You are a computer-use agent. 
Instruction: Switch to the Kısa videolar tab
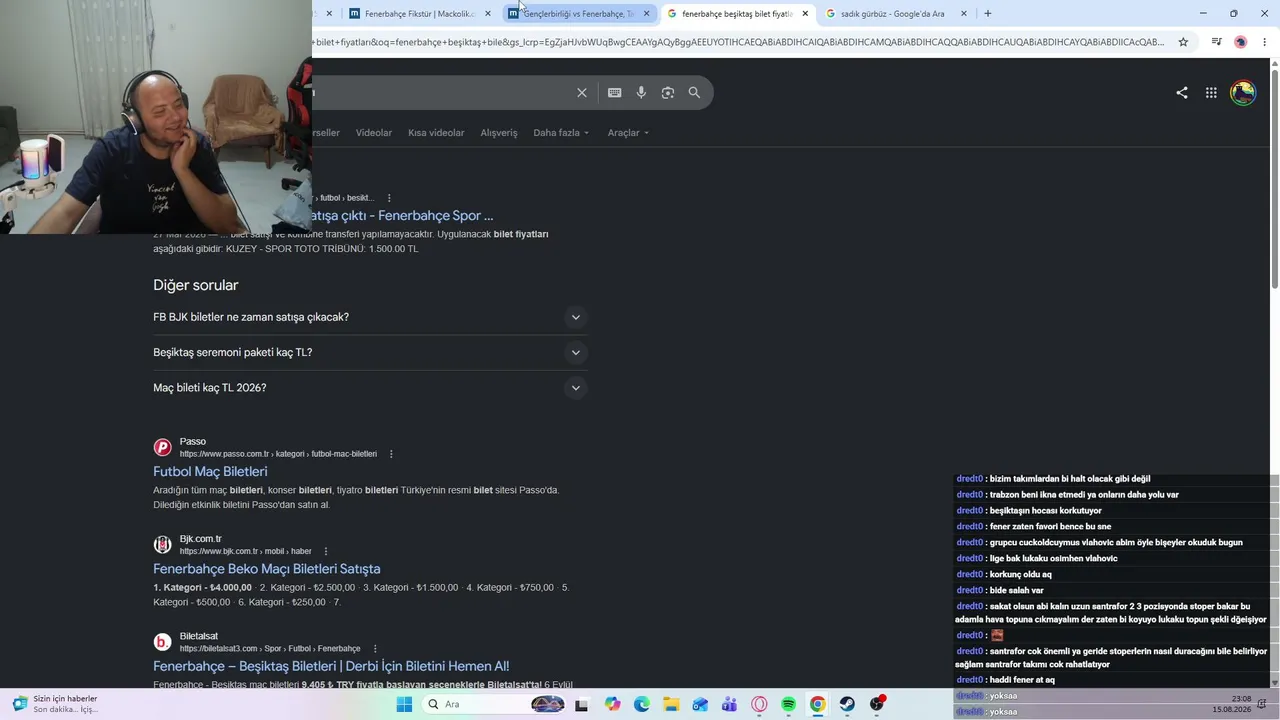point(436,133)
